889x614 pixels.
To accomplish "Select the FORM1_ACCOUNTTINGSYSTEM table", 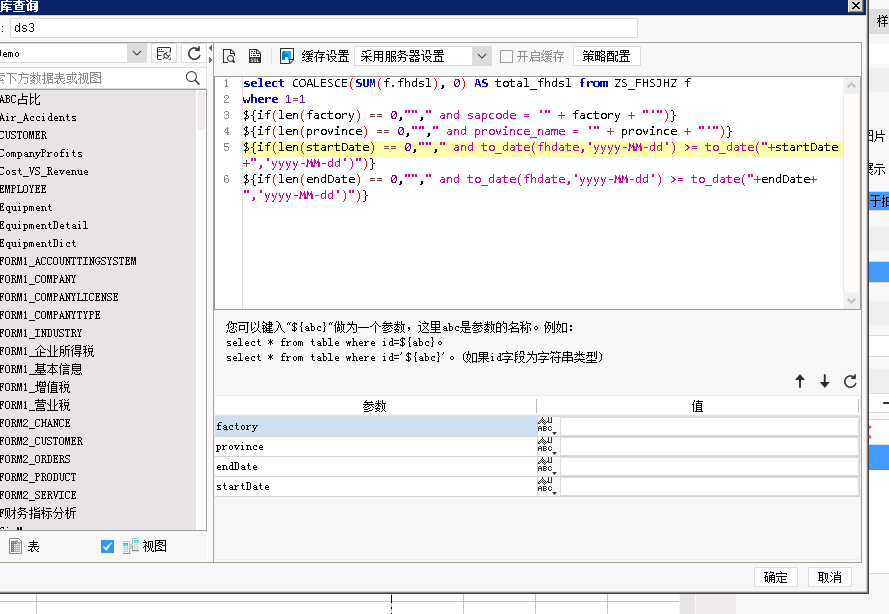I will click(68, 261).
